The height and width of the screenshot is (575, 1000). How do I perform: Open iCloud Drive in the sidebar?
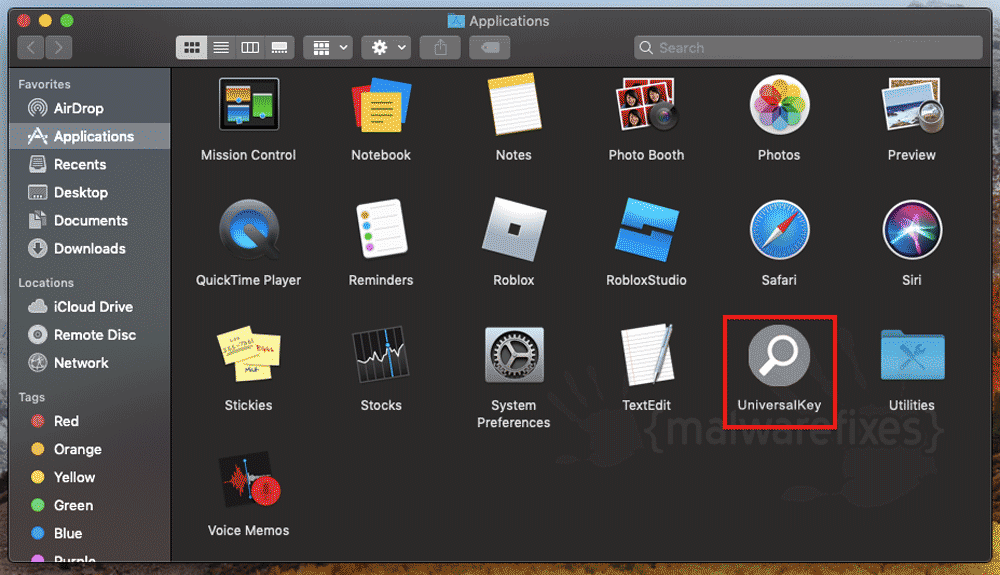(90, 307)
